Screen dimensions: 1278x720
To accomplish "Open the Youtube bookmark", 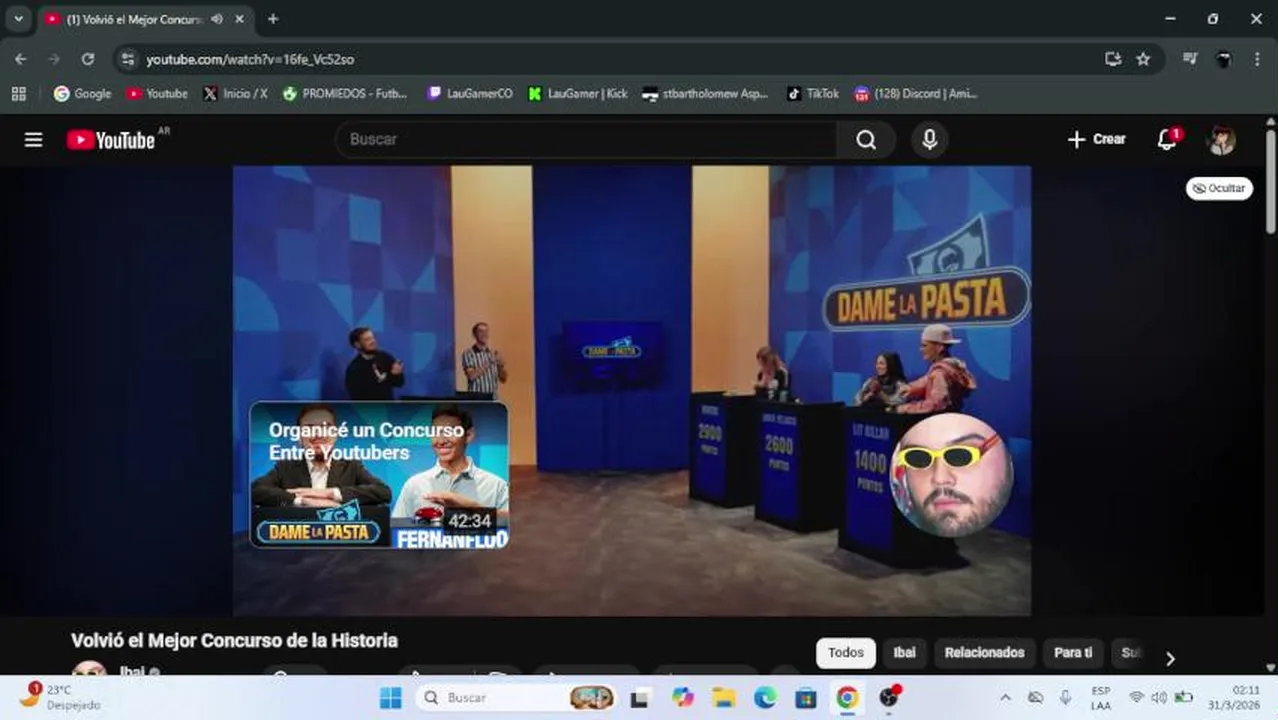I will (x=157, y=93).
